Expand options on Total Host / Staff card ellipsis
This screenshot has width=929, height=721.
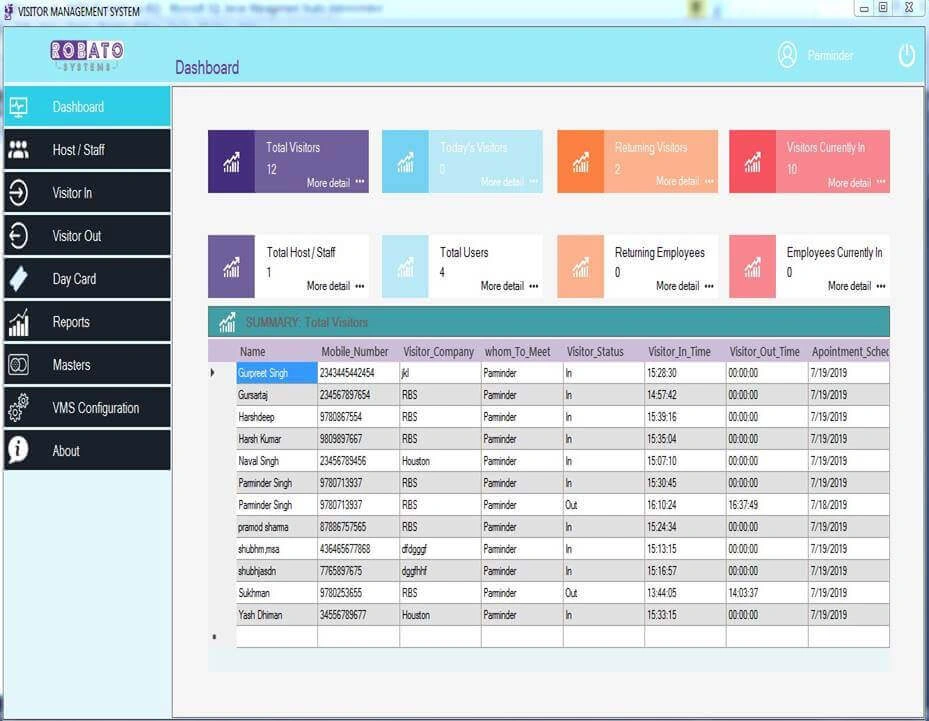tap(359, 287)
